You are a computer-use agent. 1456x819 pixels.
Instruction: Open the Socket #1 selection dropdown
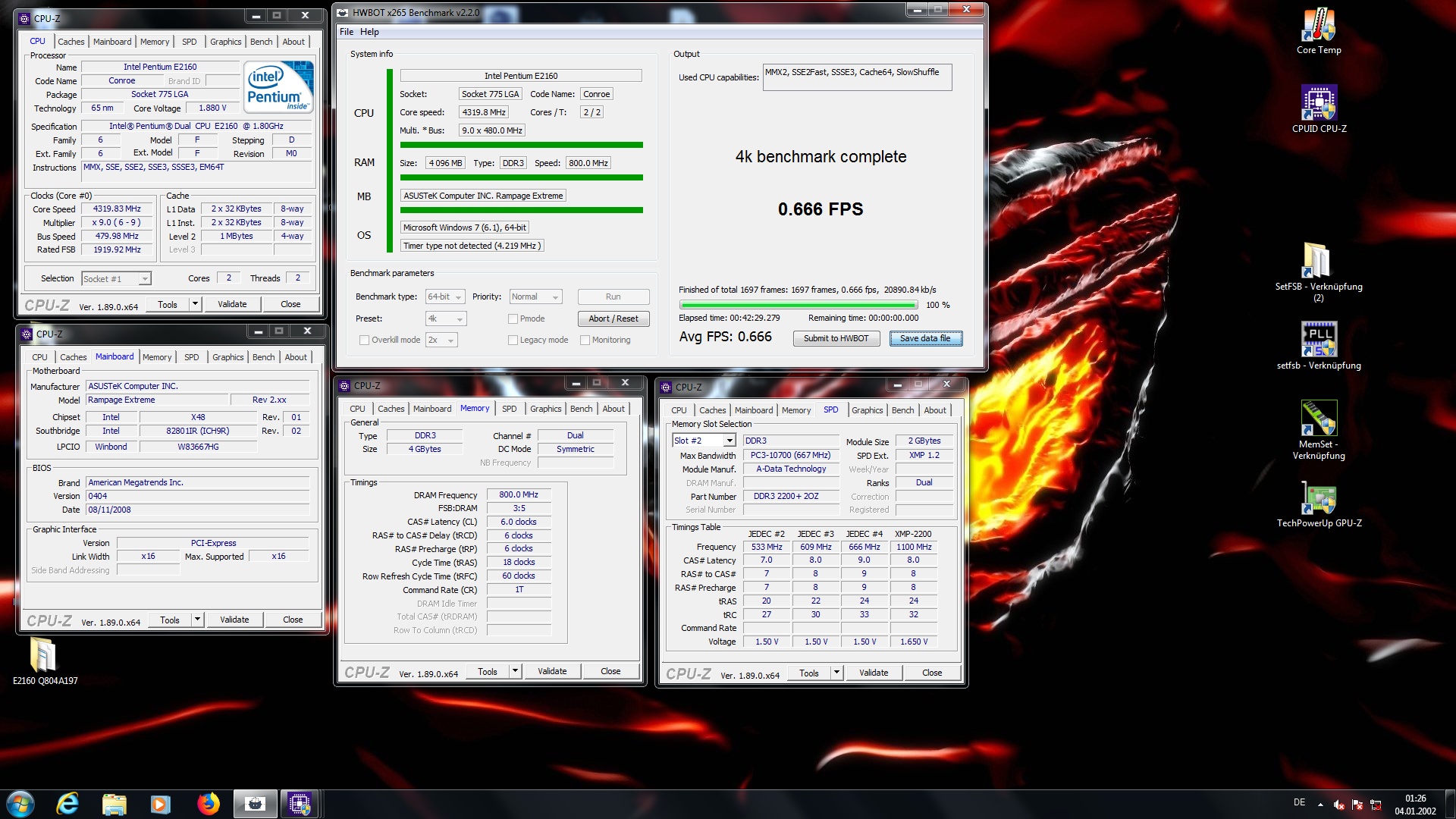116,279
